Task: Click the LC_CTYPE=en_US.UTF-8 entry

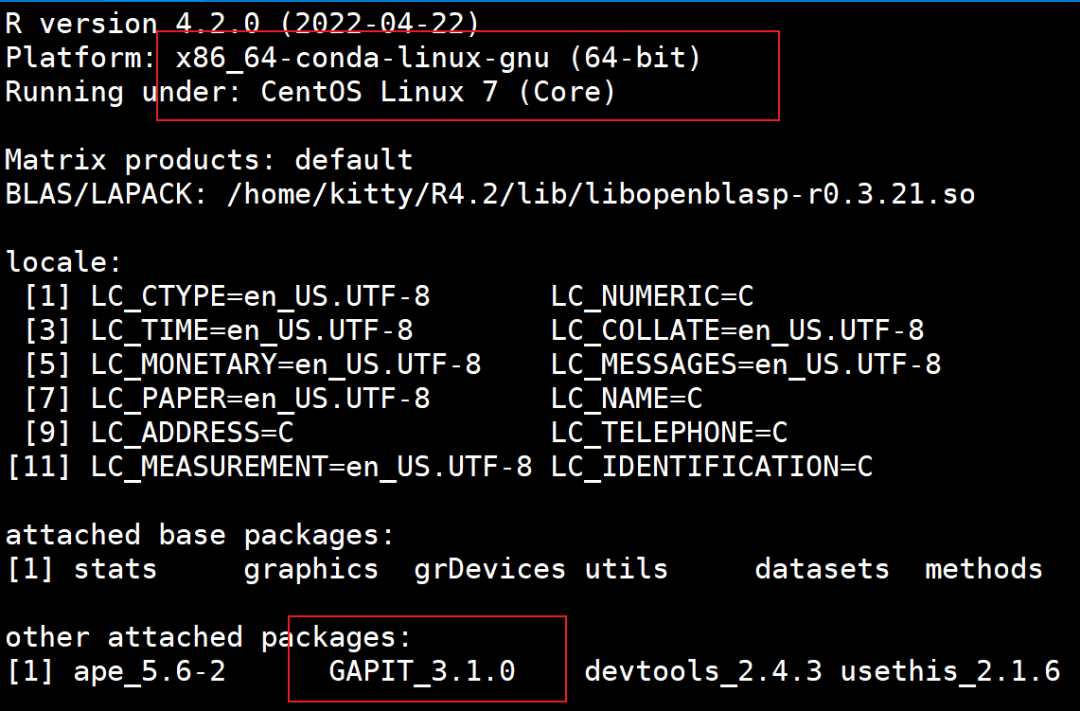Action: click(260, 297)
